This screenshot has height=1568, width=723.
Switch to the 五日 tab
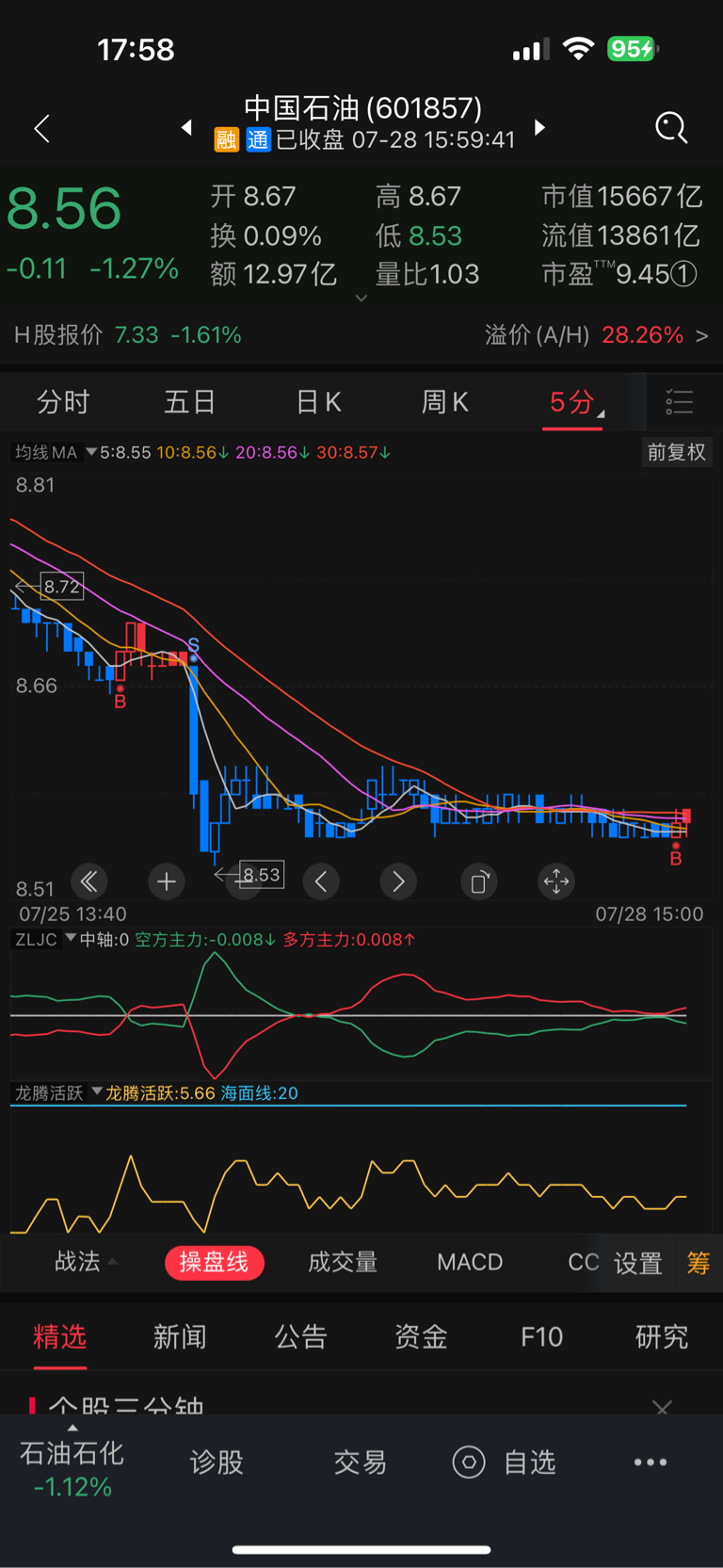pyautogui.click(x=190, y=402)
